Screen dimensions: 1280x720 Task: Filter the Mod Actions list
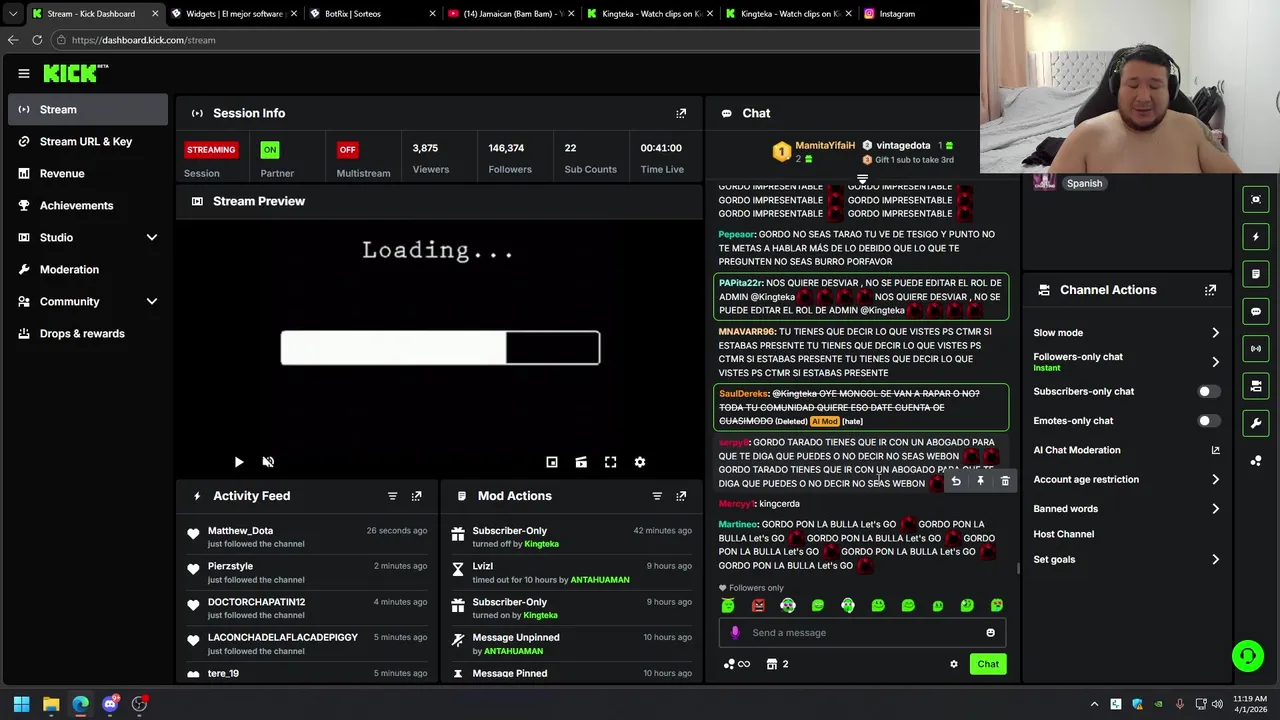[x=657, y=496]
